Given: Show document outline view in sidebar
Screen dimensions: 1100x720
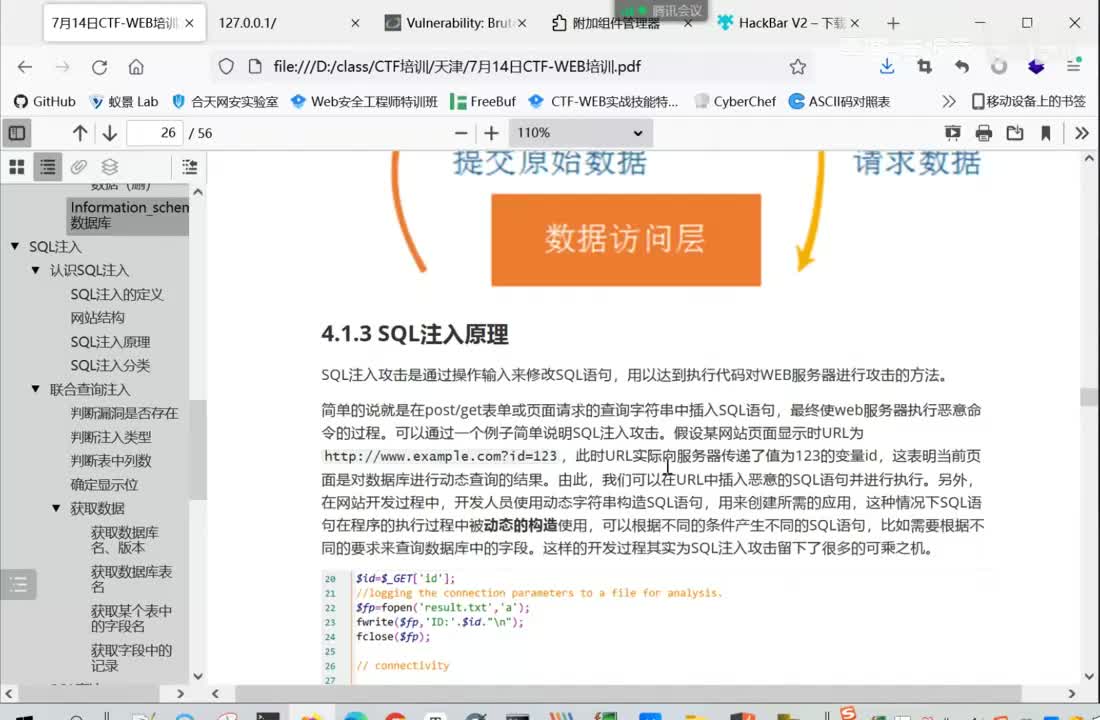Looking at the screenshot, I should (x=48, y=166).
